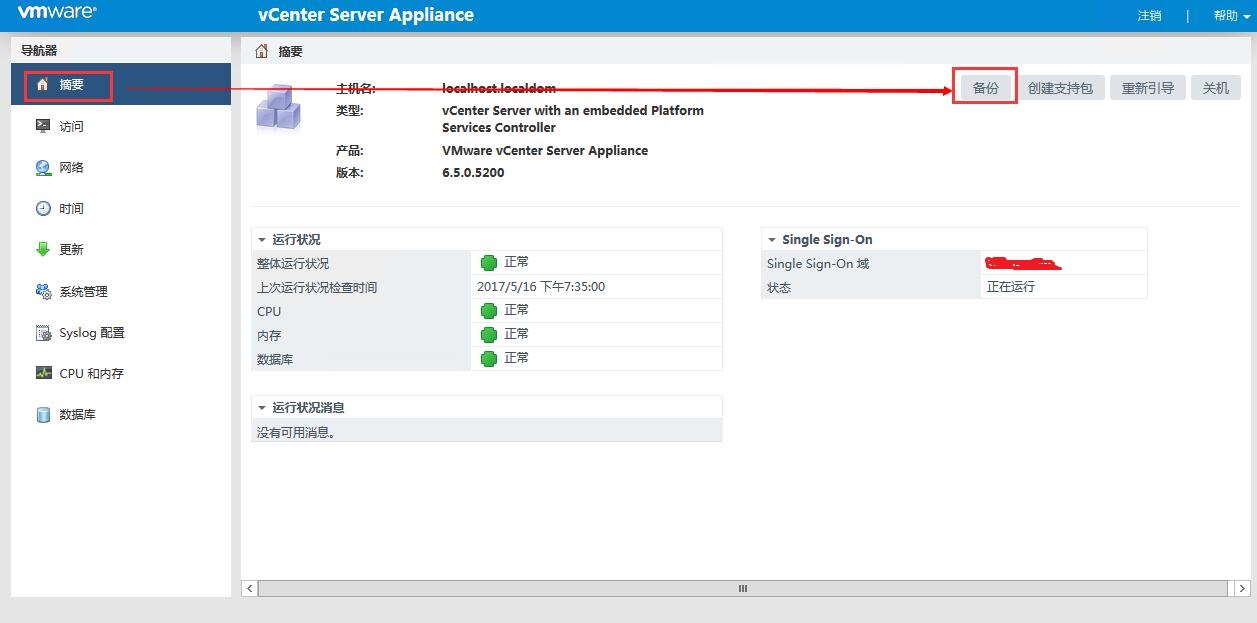Click the 创建支持包 button
Screen dimensions: 1257x623
pos(1060,88)
